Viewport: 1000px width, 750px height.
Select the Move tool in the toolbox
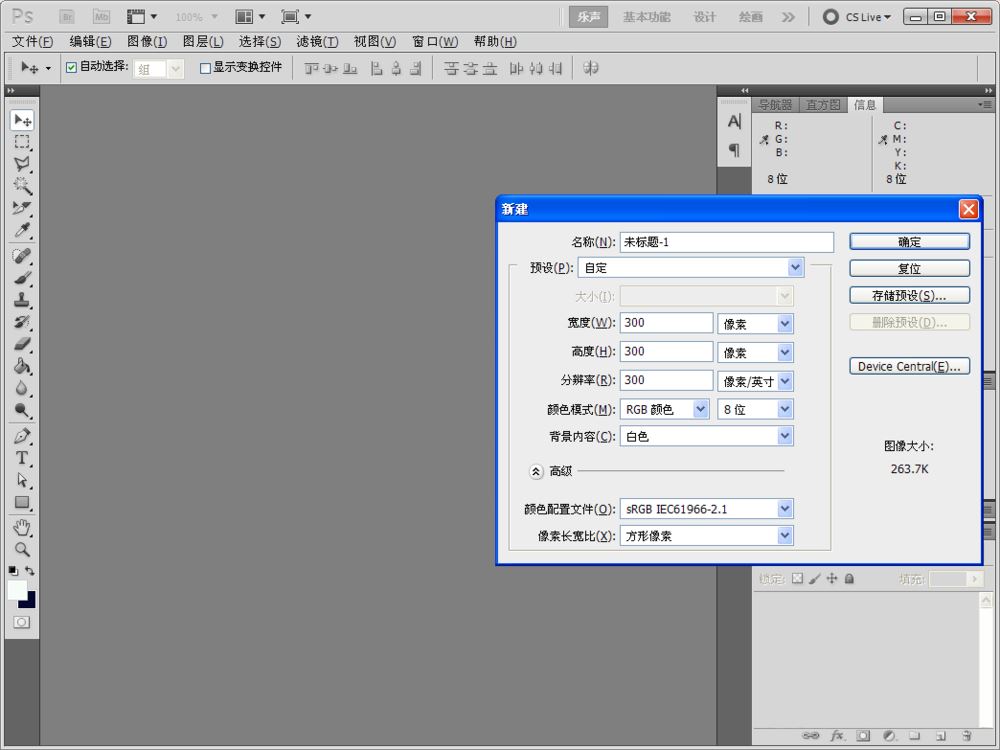click(22, 120)
